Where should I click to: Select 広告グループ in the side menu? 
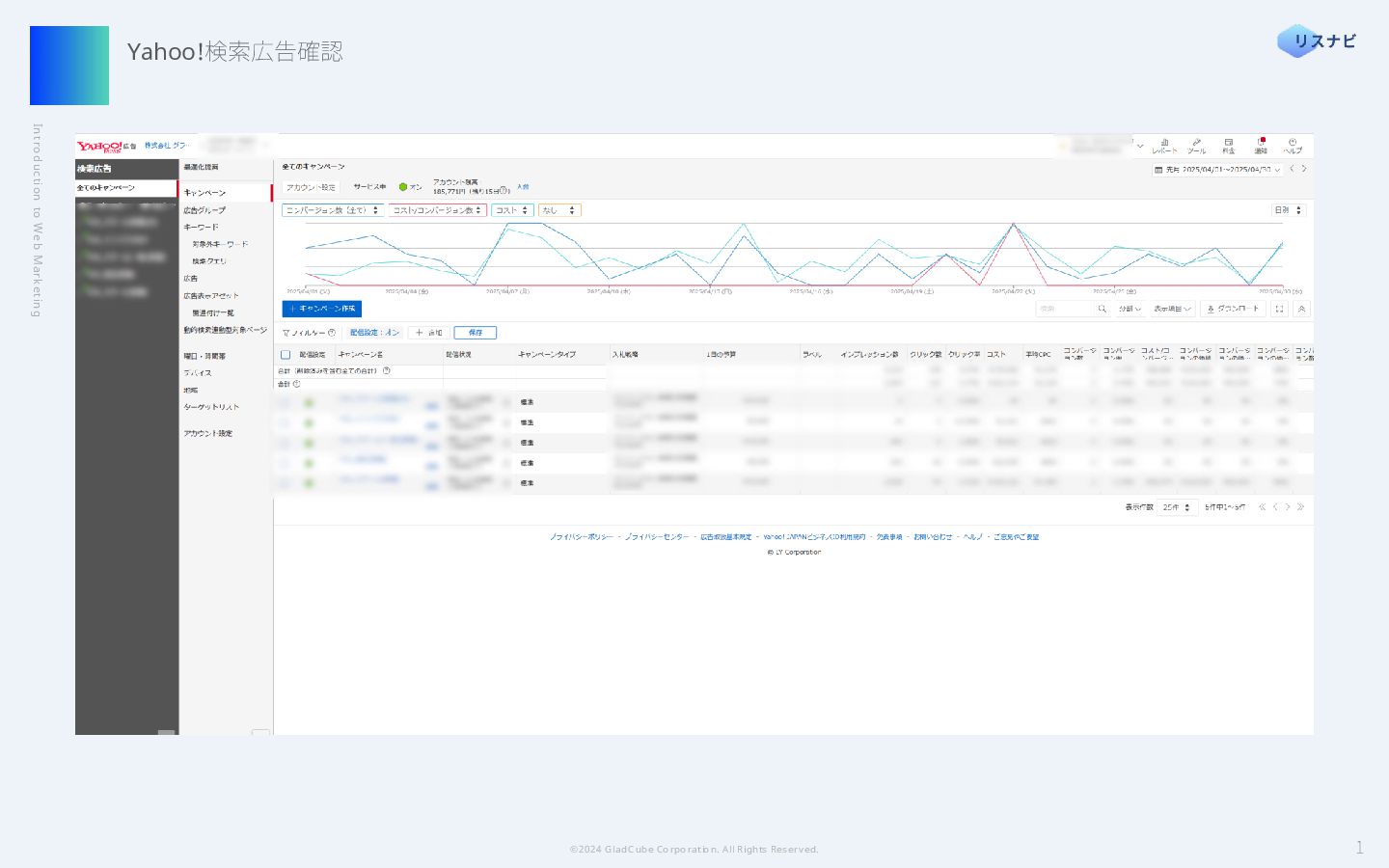(204, 210)
